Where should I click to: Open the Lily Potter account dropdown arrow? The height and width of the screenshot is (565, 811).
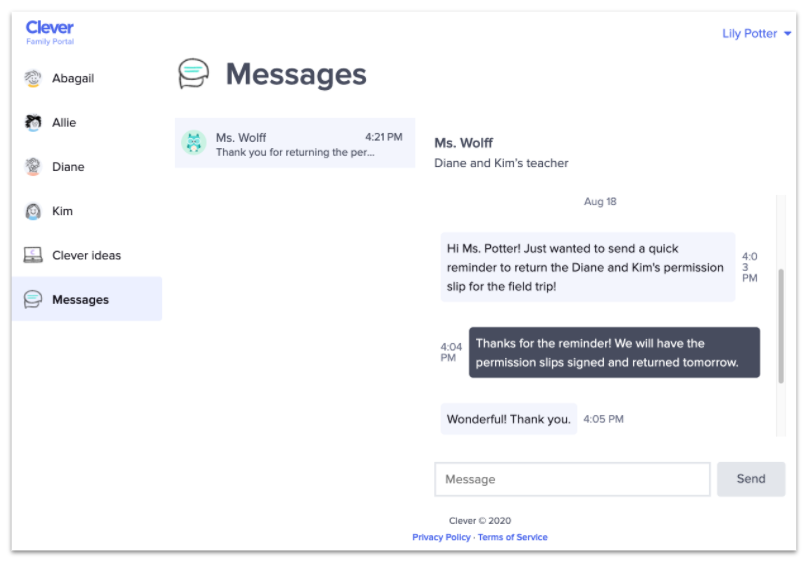click(x=788, y=34)
